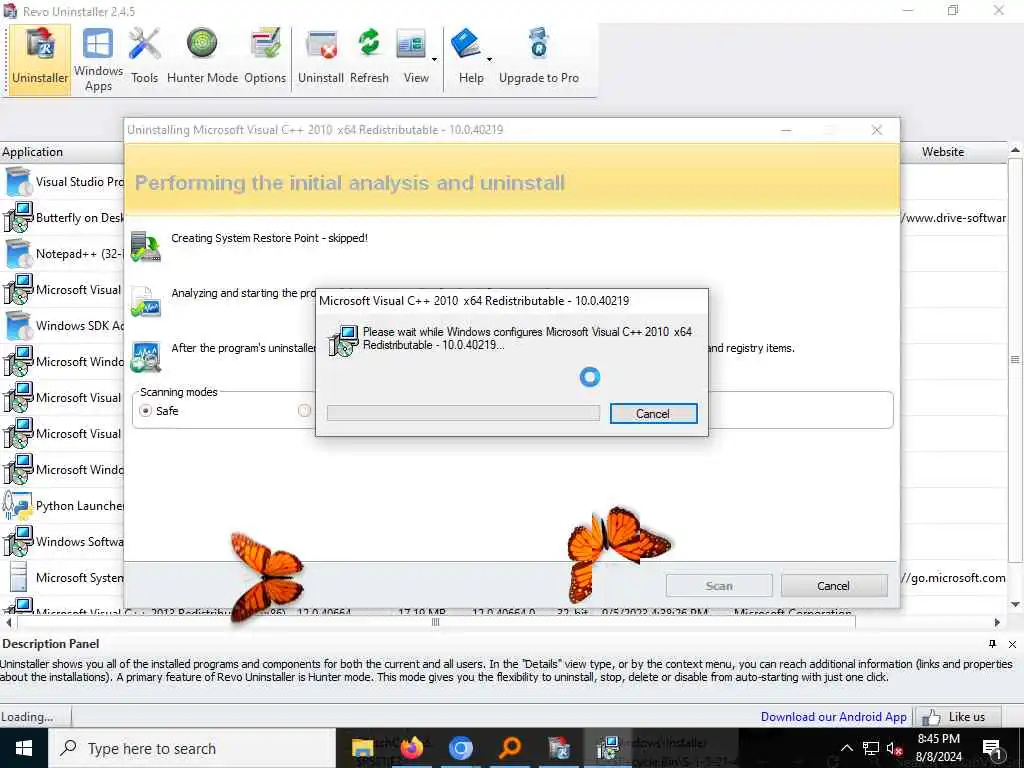Click horizontal scrollbar right arrow
Screen dimensions: 1024x768
point(997,622)
